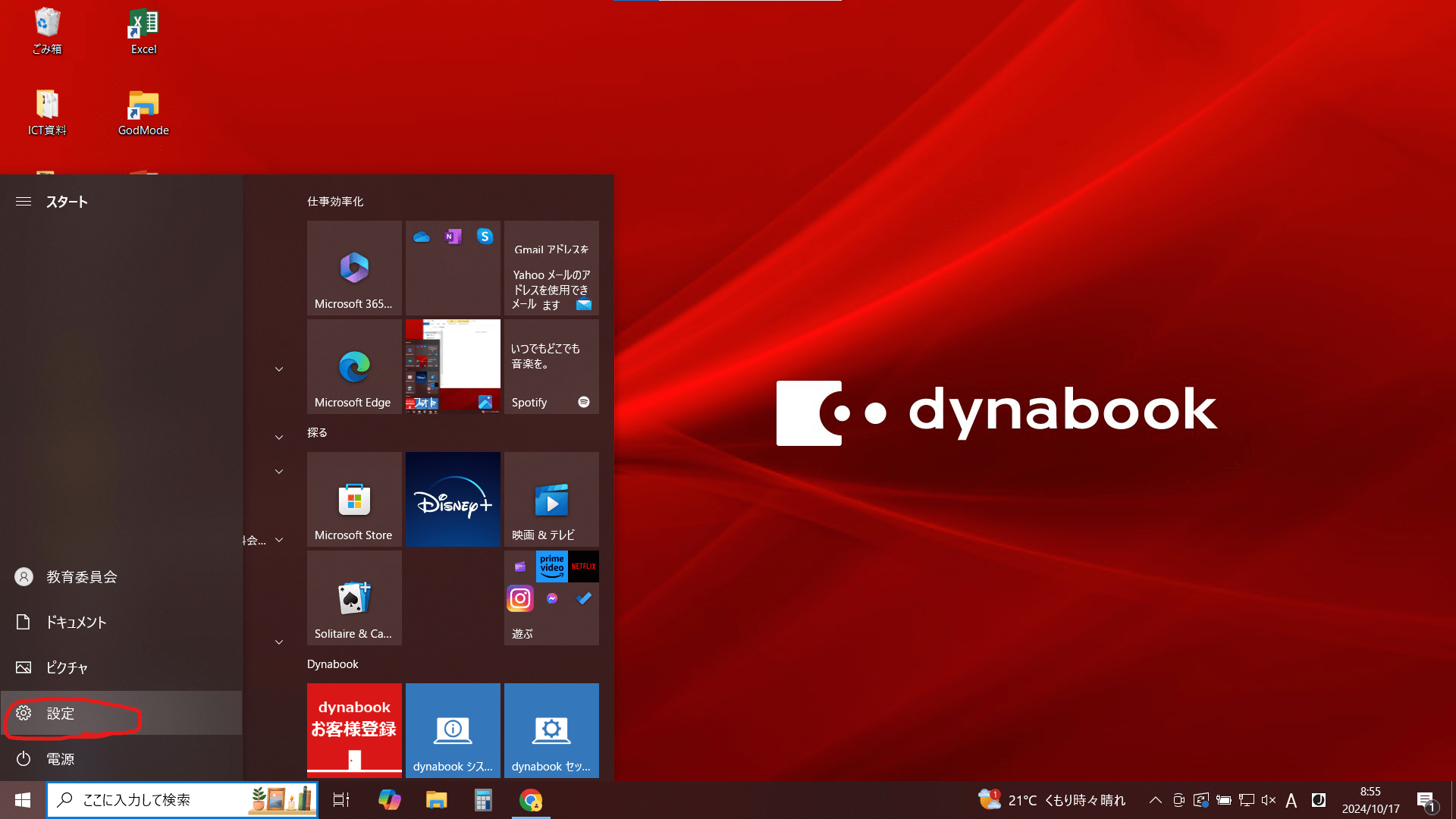The width and height of the screenshot is (1456, 819).
Task: Select the GodMode desktop shortcut
Action: (143, 111)
